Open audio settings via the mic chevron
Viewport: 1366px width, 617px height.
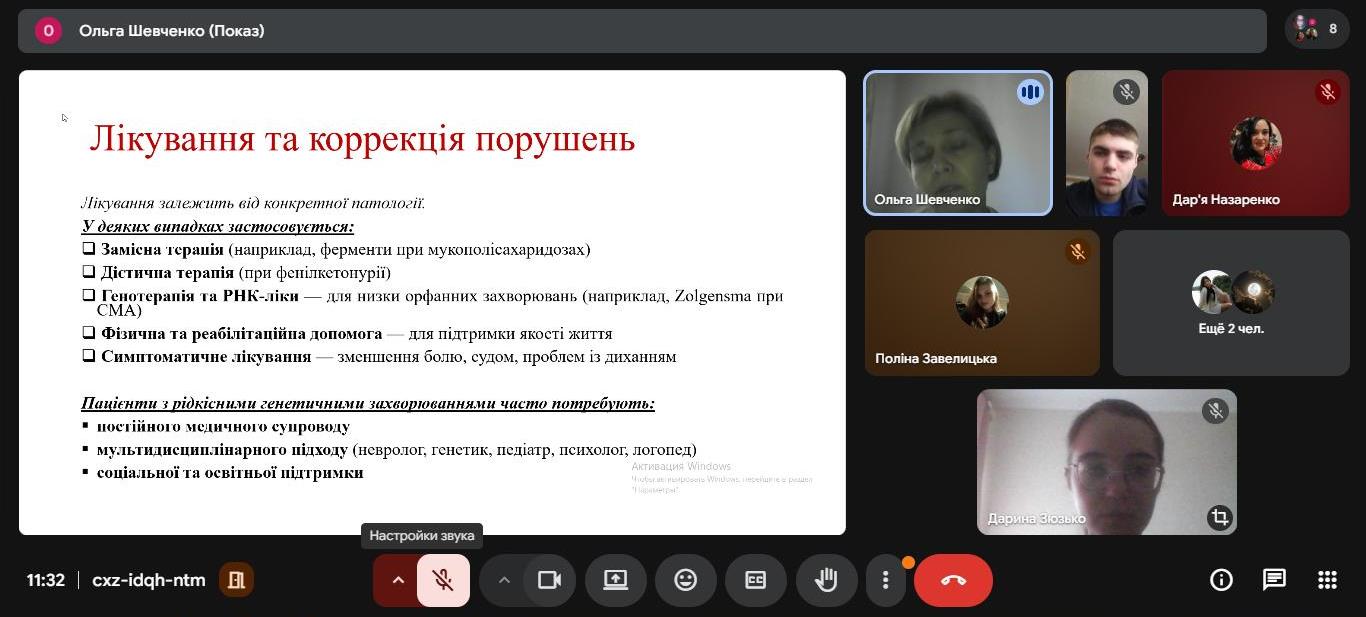[398, 580]
